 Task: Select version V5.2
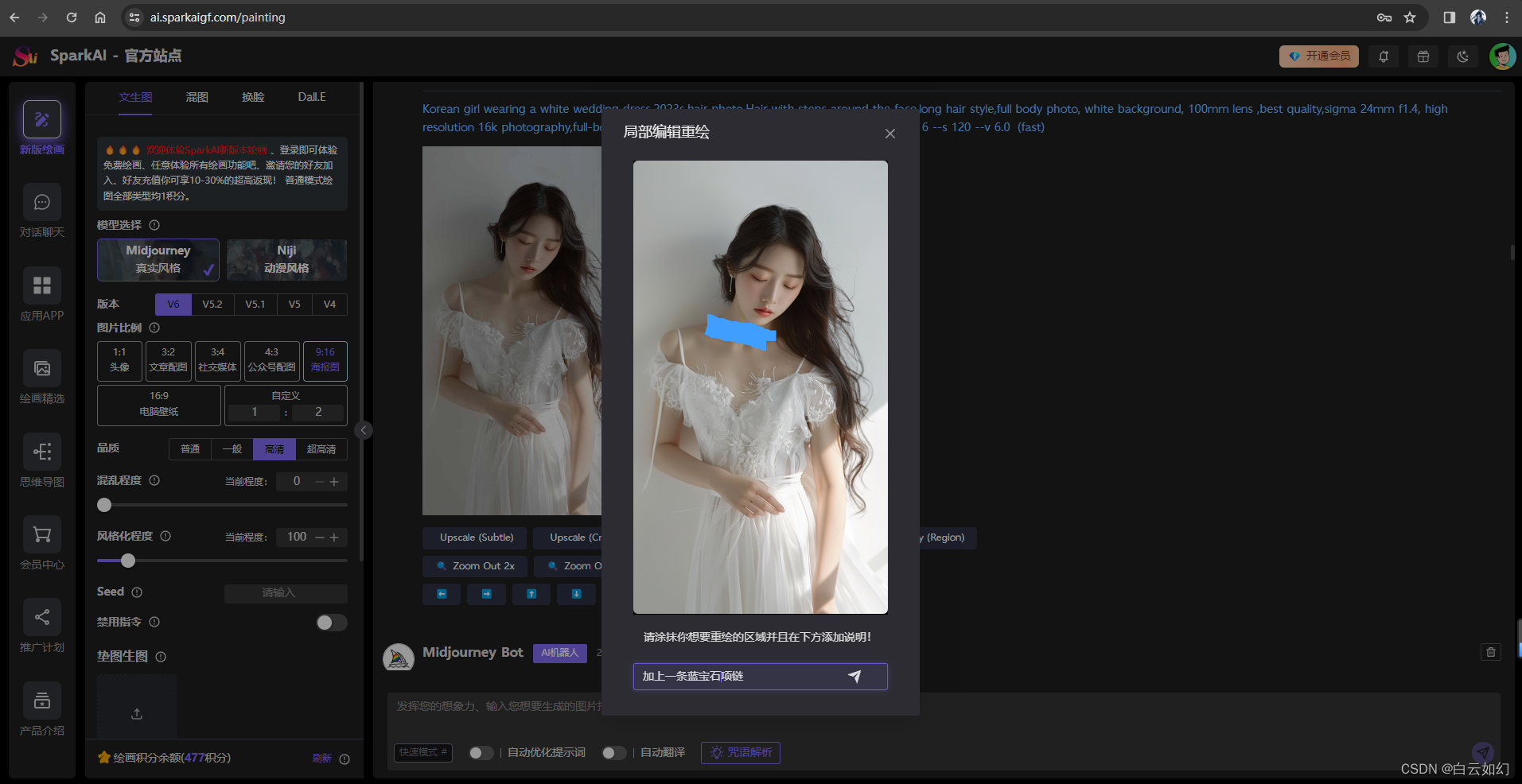(212, 305)
